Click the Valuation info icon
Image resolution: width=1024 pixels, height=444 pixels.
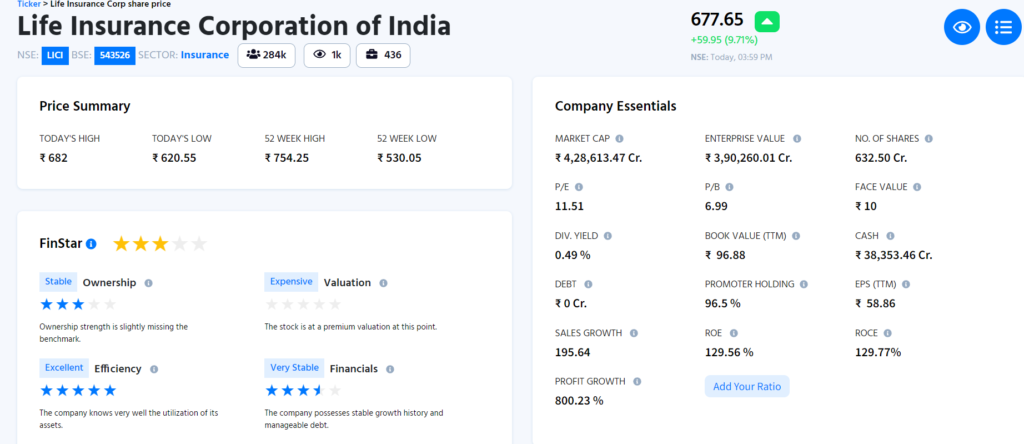click(x=383, y=283)
